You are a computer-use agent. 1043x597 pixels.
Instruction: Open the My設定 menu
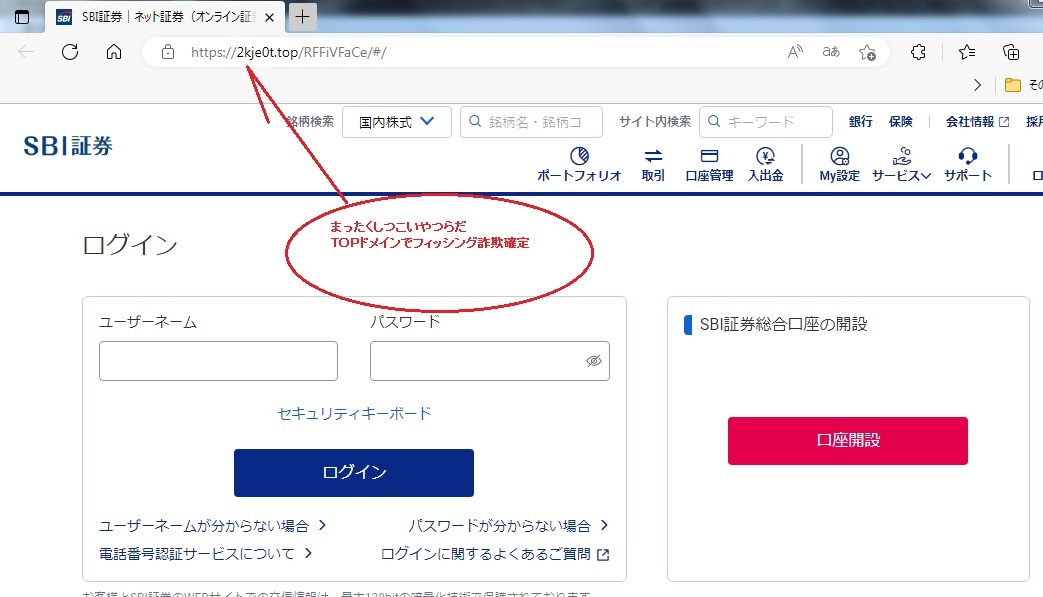click(x=839, y=164)
